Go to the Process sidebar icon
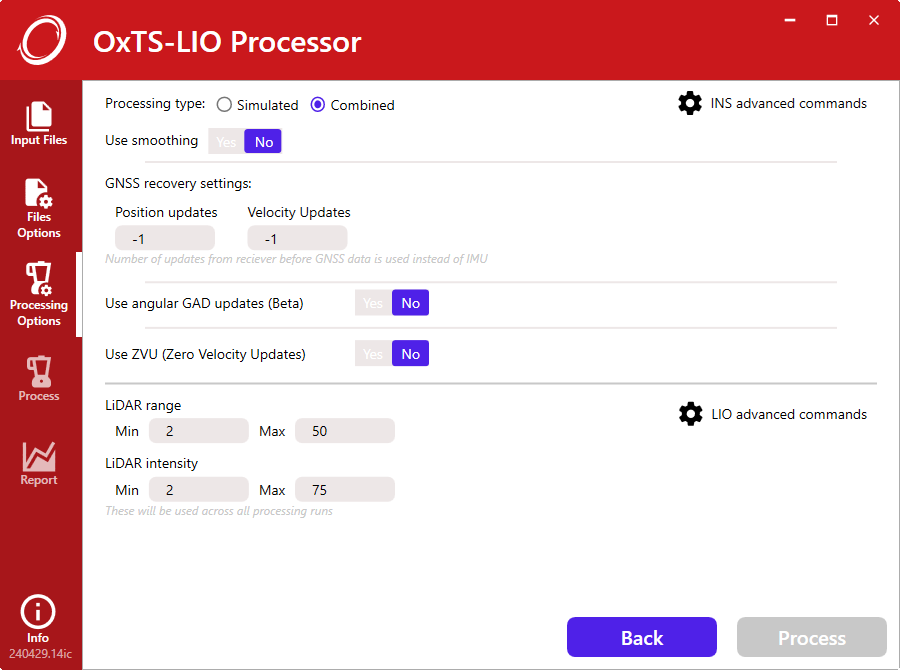 click(38, 371)
